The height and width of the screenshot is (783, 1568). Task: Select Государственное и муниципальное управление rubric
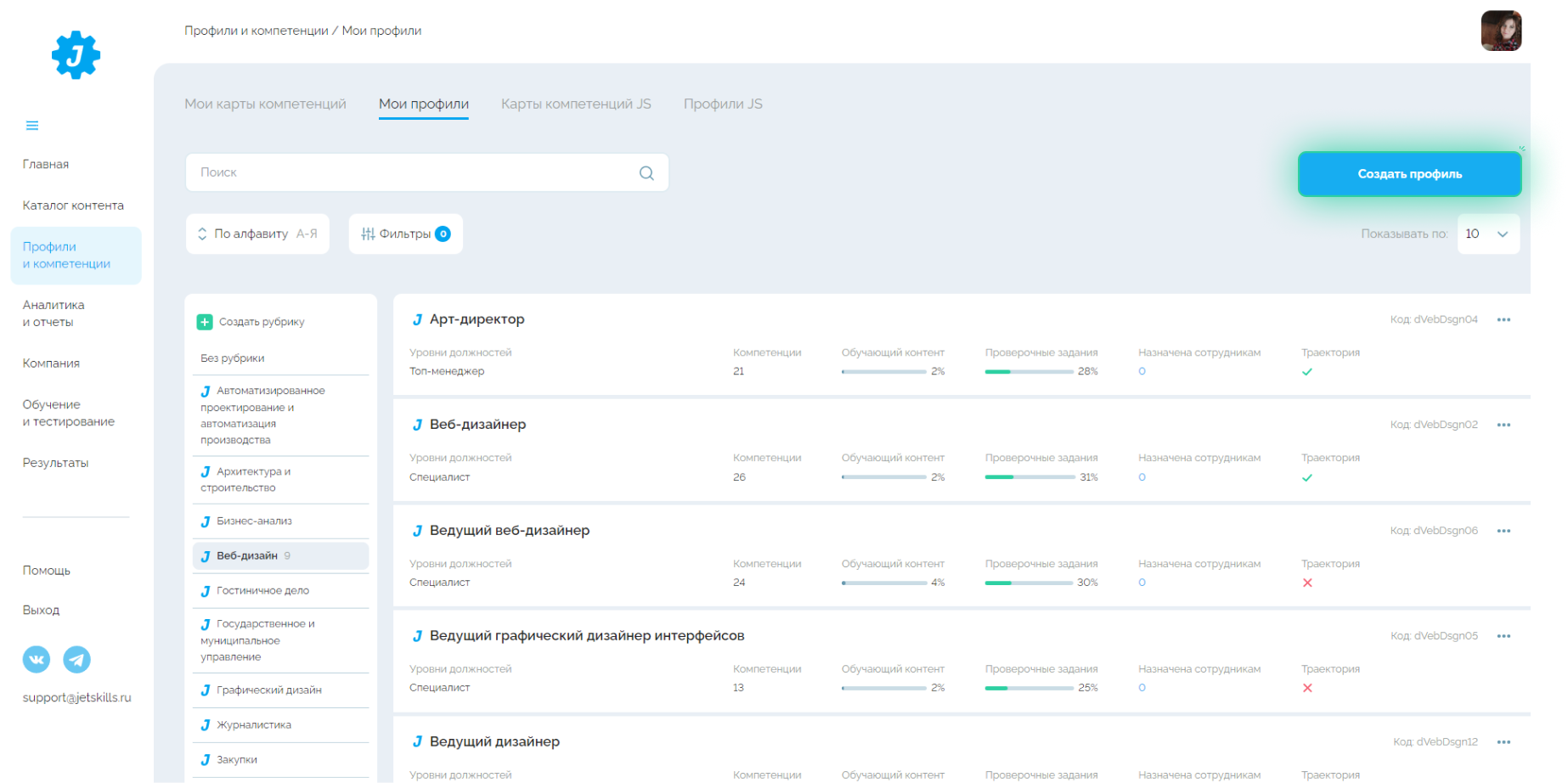point(280,640)
